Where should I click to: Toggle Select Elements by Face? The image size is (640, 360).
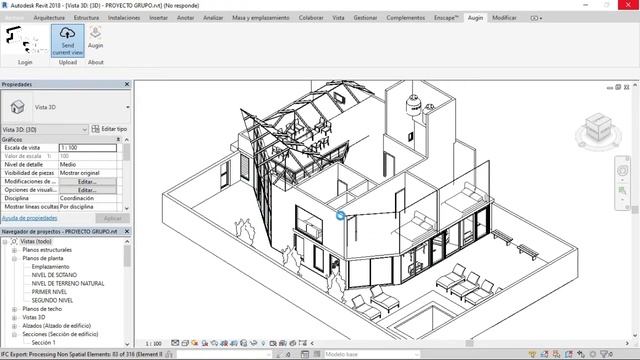point(569,354)
